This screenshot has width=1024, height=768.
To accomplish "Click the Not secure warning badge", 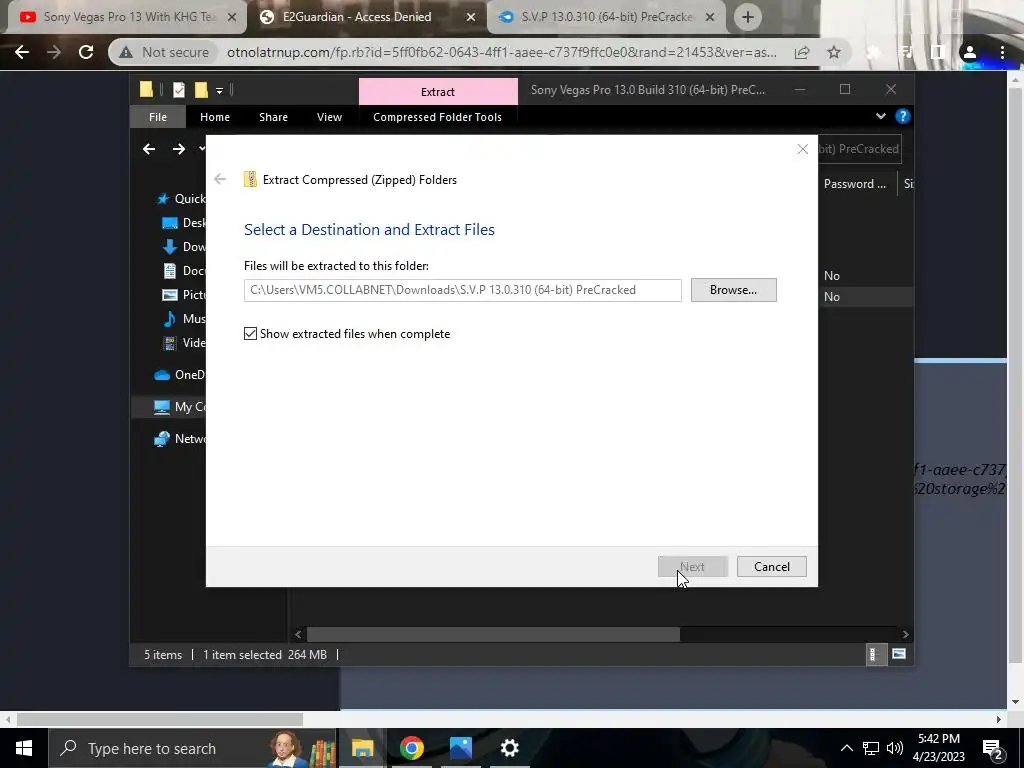I will coord(165,52).
